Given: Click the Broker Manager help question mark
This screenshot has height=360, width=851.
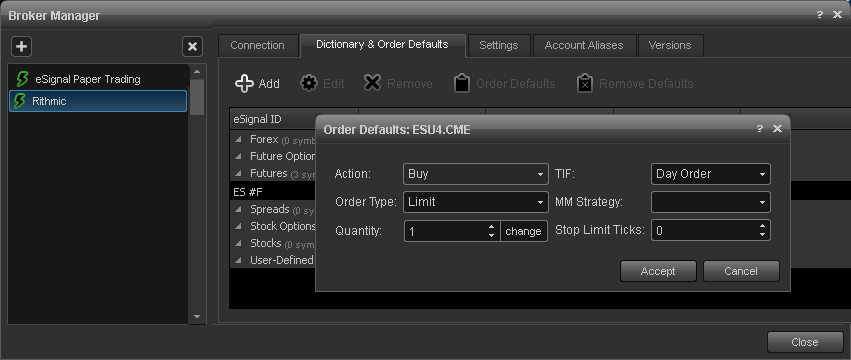Looking at the screenshot, I should point(820,15).
